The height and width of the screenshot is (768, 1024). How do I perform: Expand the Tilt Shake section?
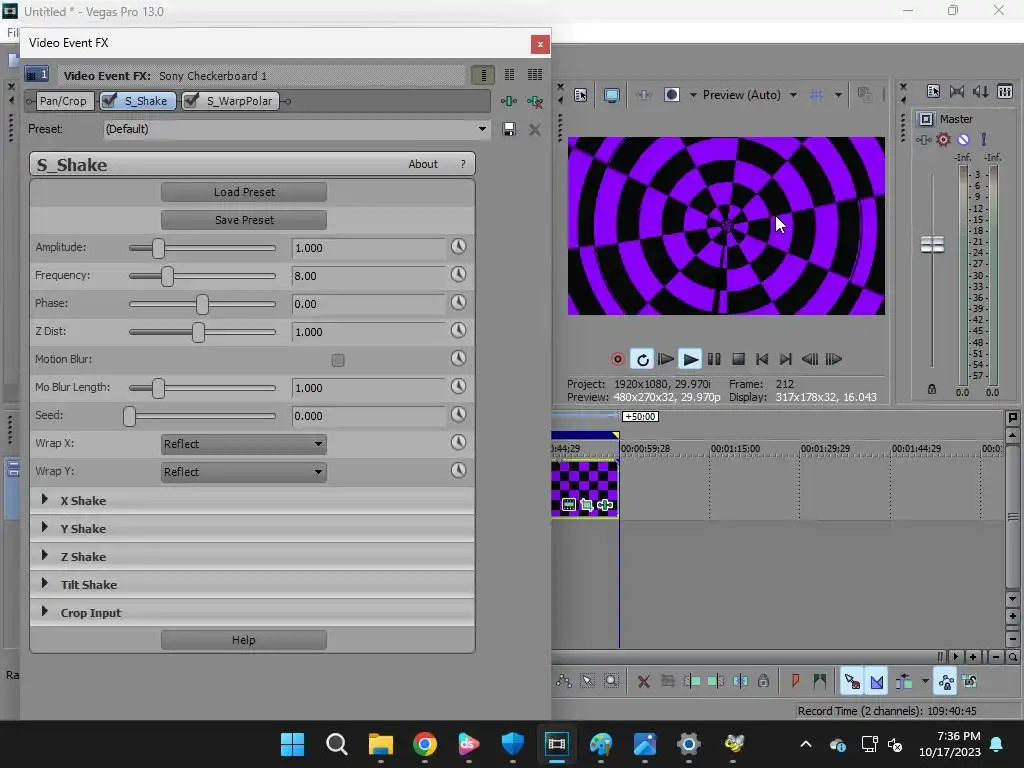(x=44, y=584)
